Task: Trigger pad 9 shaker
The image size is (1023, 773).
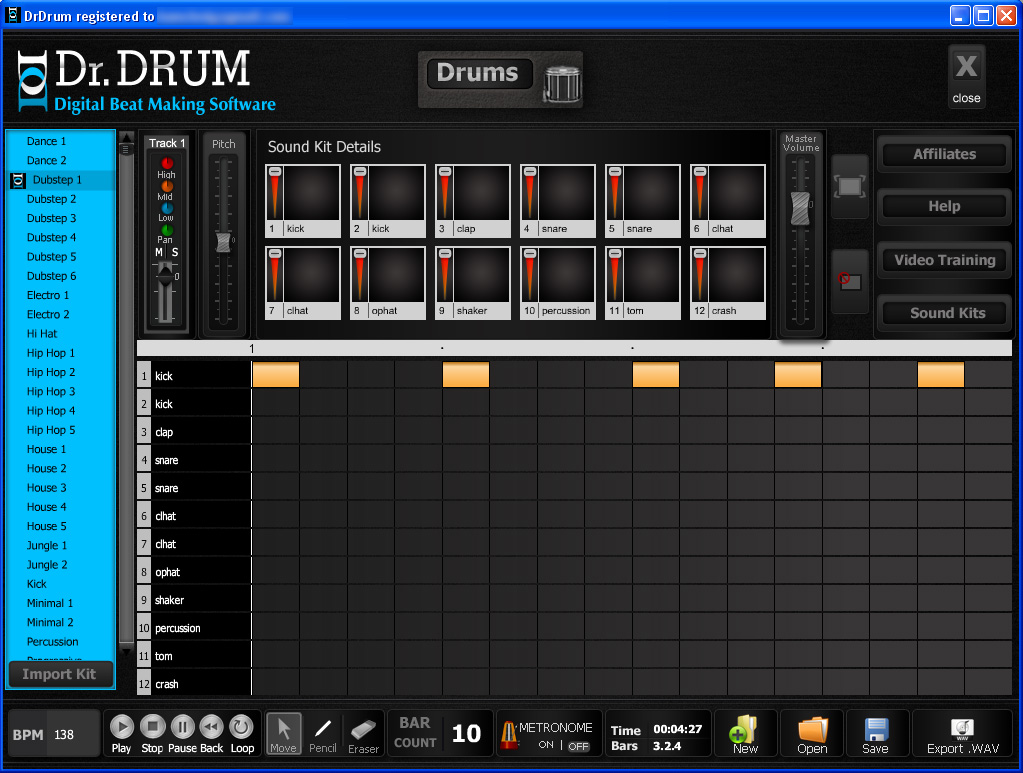Action: click(x=481, y=275)
